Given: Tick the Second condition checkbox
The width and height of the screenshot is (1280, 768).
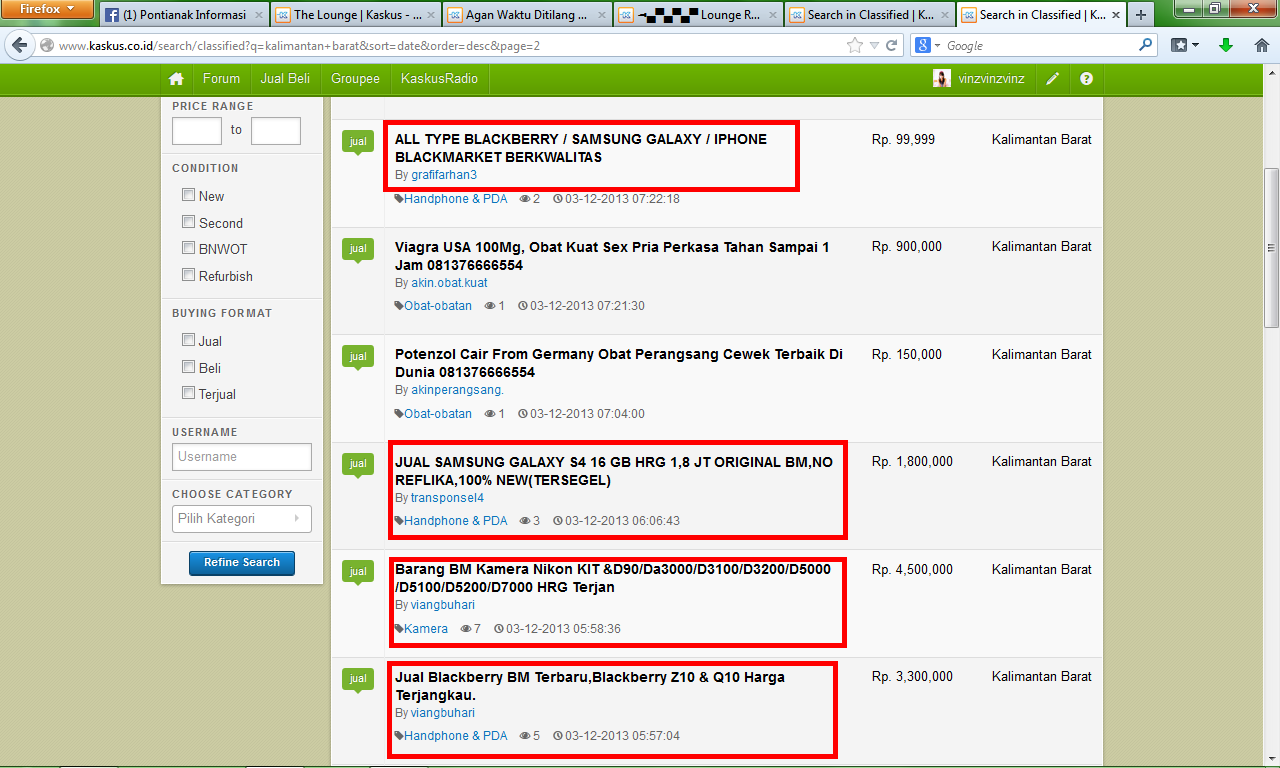Looking at the screenshot, I should tap(188, 222).
